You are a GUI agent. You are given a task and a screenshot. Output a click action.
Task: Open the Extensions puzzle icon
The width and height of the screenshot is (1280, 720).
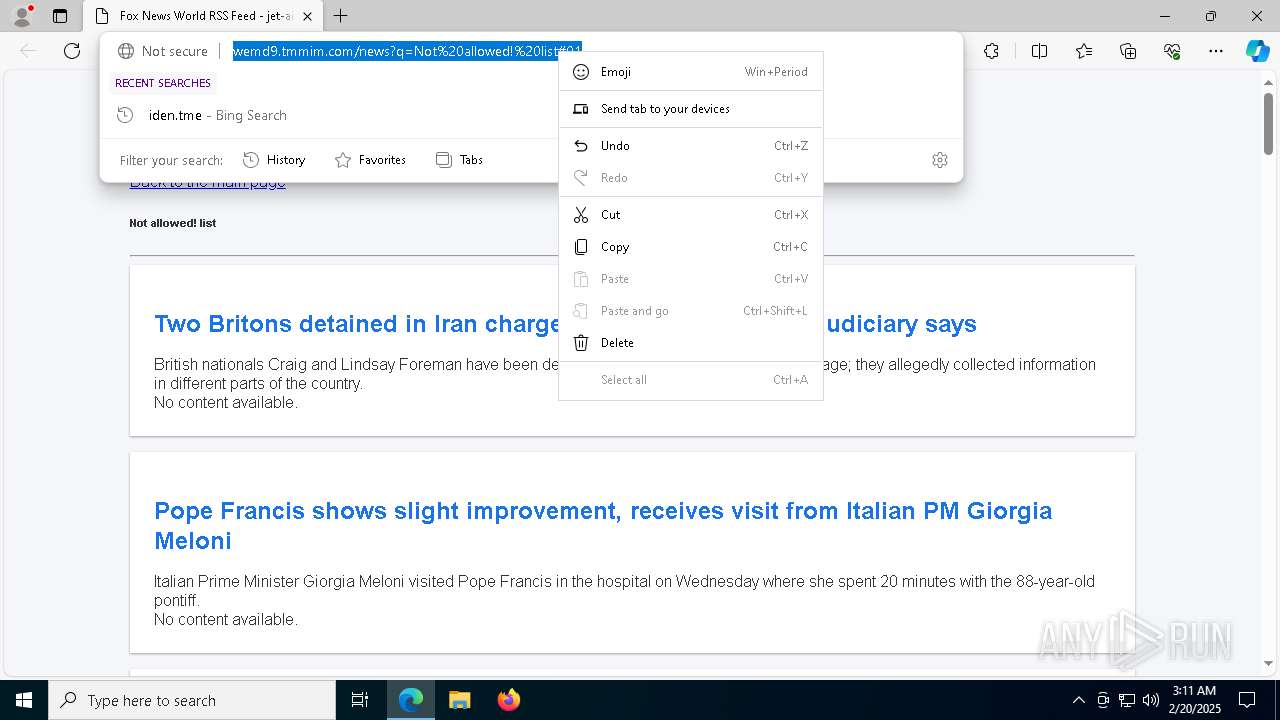[991, 51]
